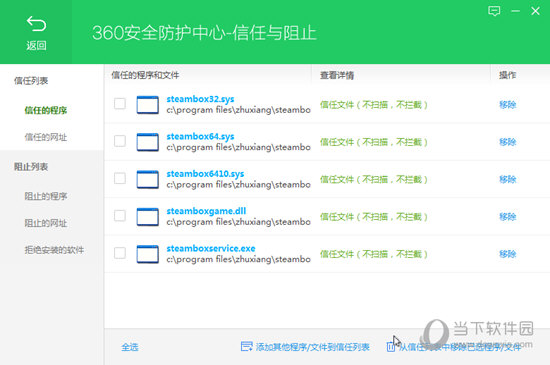Open steambox64.sys file name link
Viewport: 550px width, 365px height.
point(200,136)
